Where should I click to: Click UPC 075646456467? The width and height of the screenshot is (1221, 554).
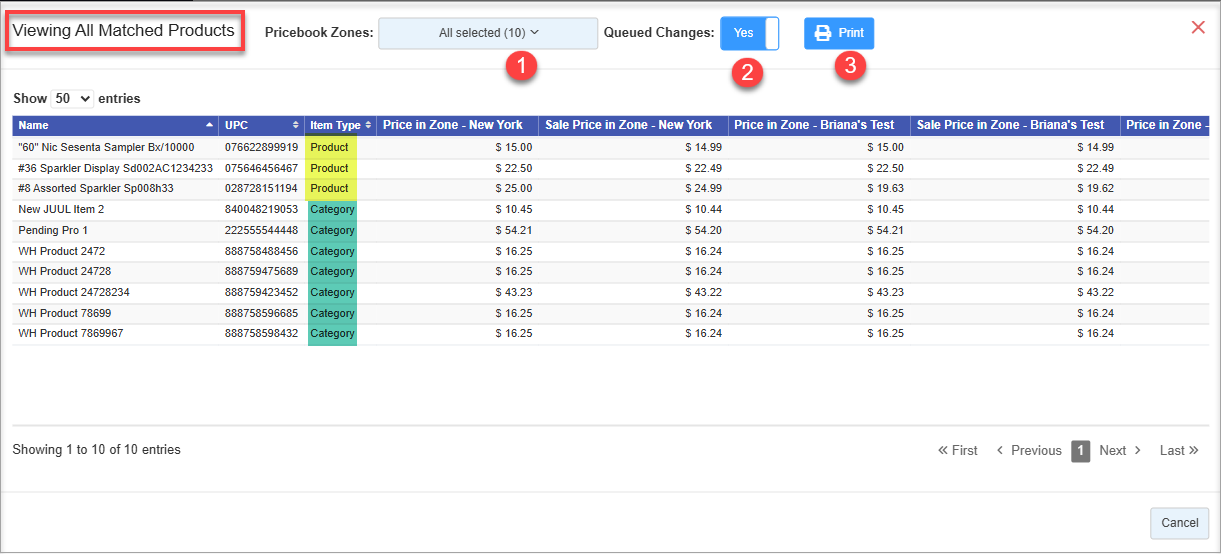tap(261, 168)
